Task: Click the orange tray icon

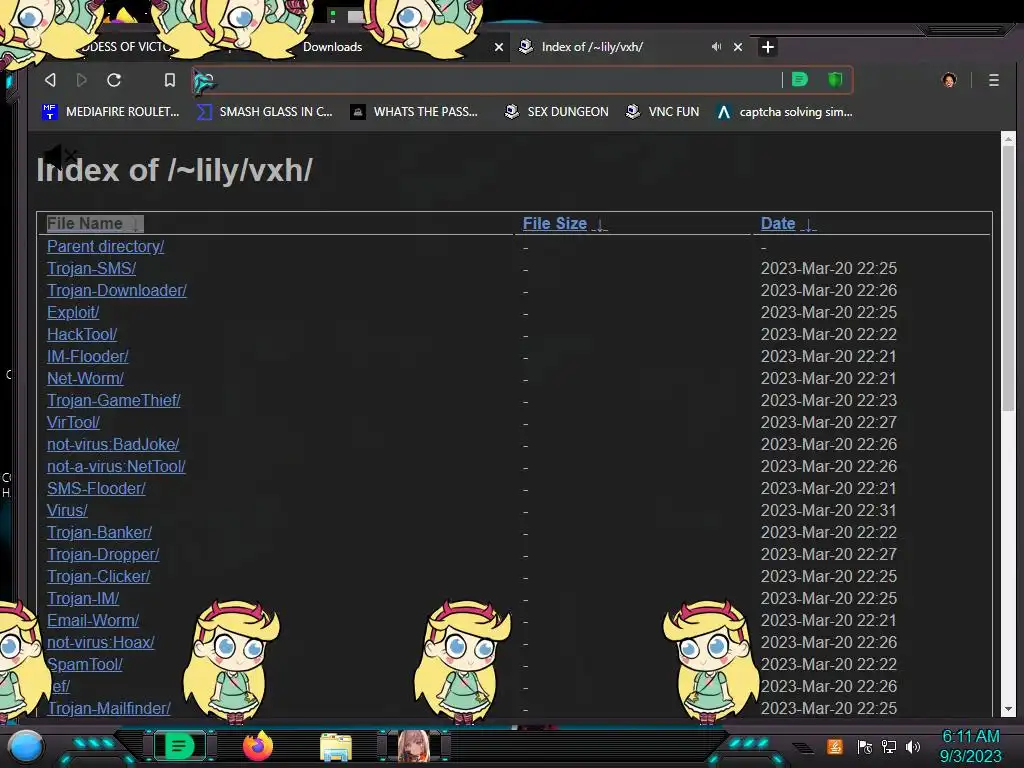Action: pos(835,746)
